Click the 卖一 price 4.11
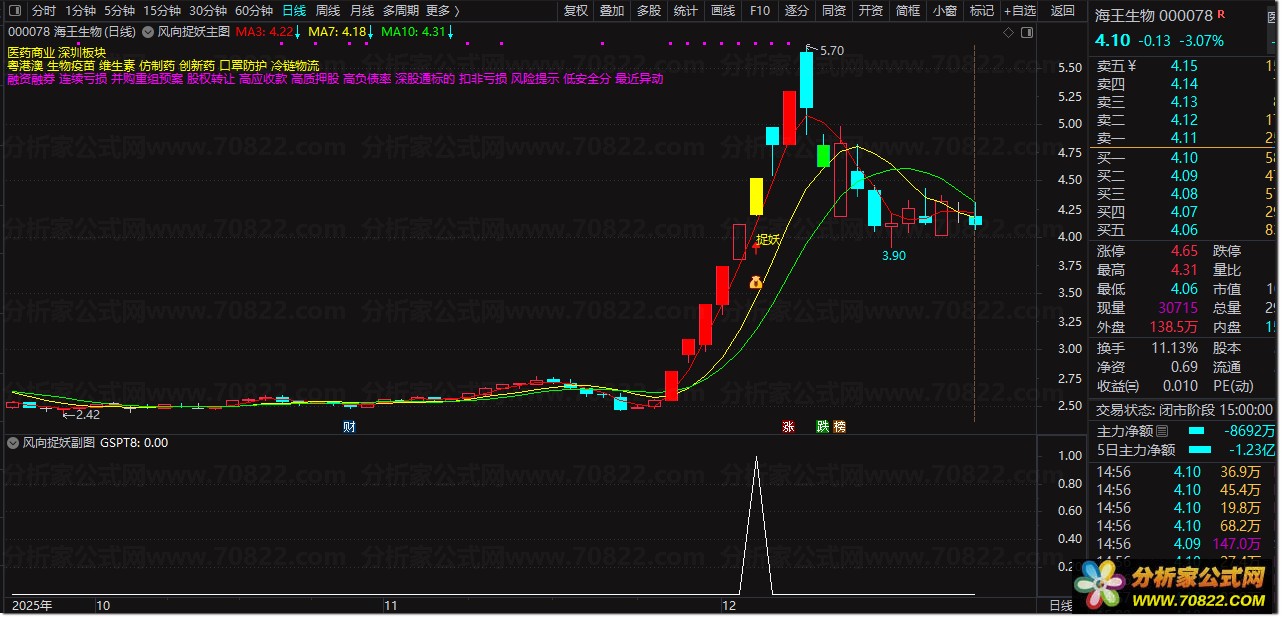 (1183, 138)
